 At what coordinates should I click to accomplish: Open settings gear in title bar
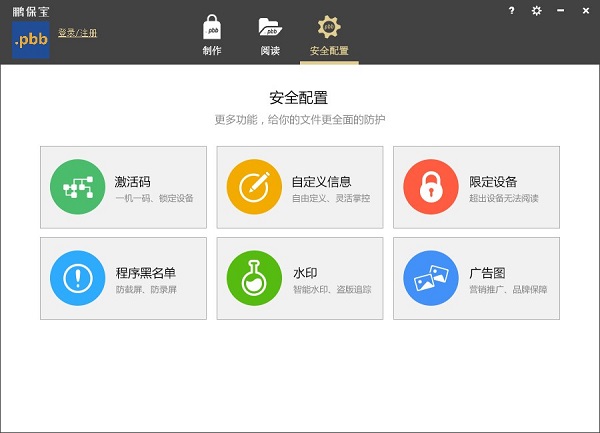[536, 11]
